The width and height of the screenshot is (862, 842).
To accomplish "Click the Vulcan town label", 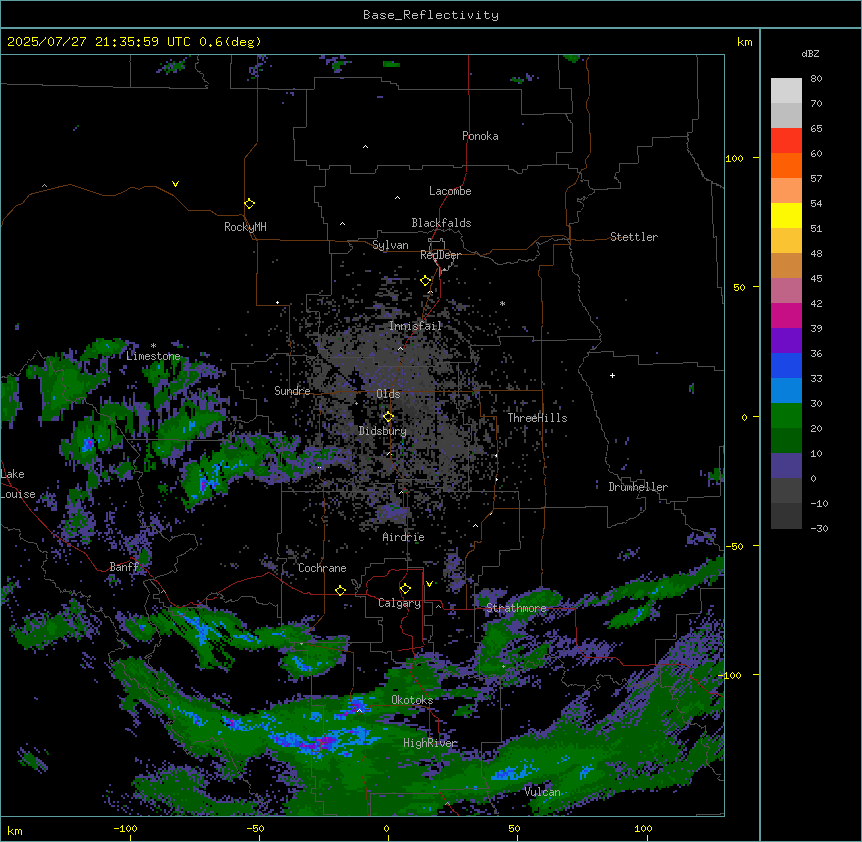I will [543, 792].
